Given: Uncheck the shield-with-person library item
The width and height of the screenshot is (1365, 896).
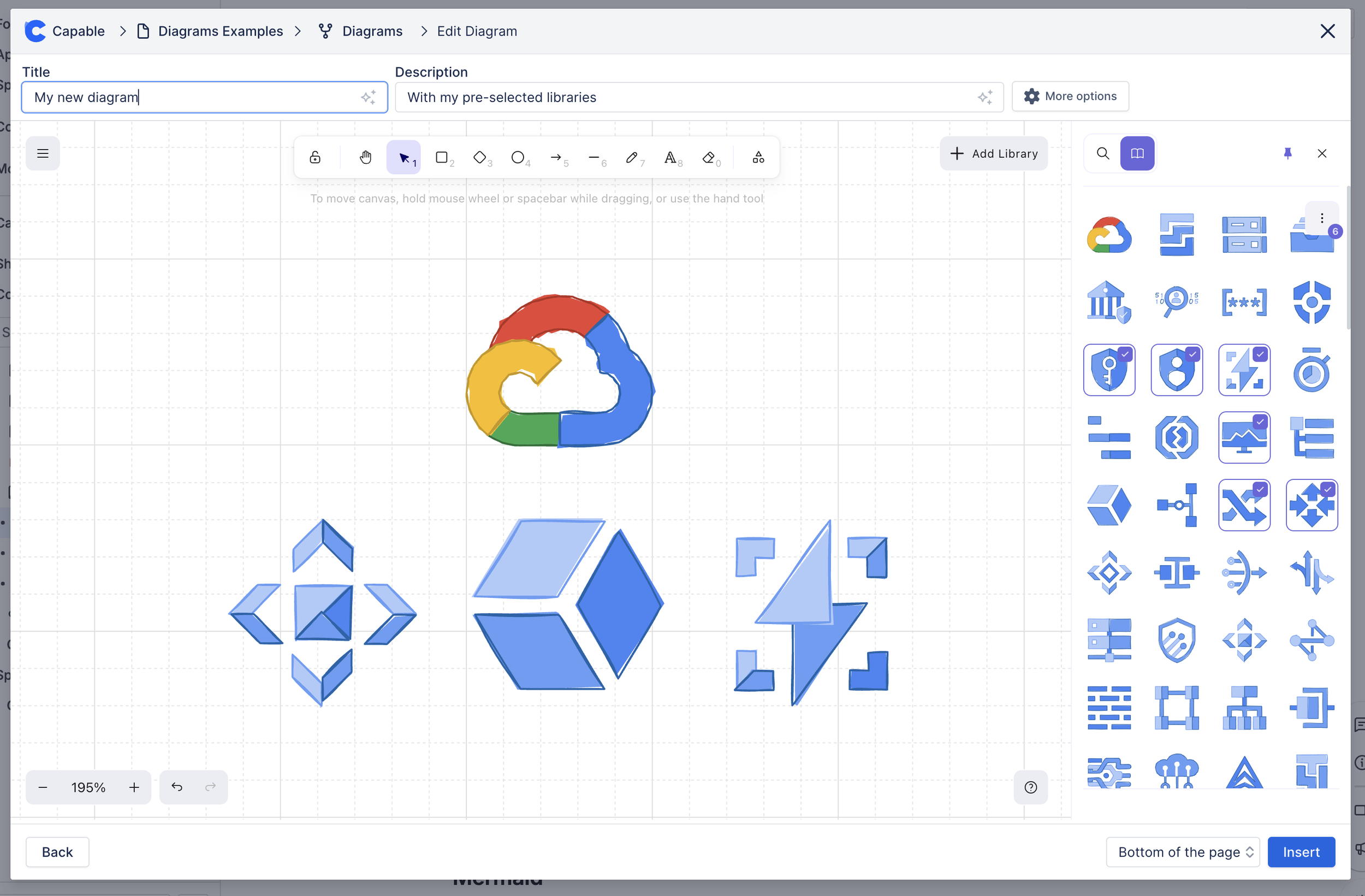Looking at the screenshot, I should pyautogui.click(x=1177, y=370).
